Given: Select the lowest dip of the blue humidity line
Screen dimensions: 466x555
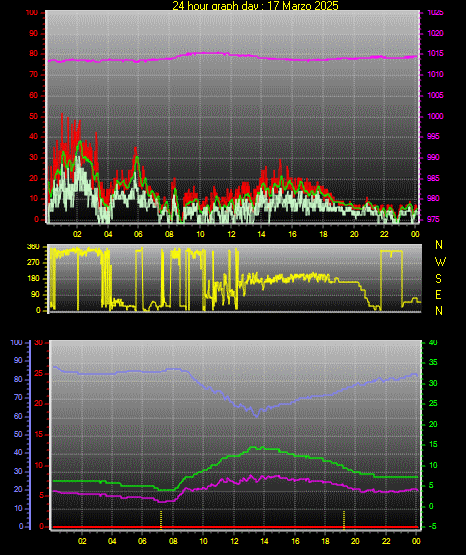Looking at the screenshot, I should click(257, 416).
